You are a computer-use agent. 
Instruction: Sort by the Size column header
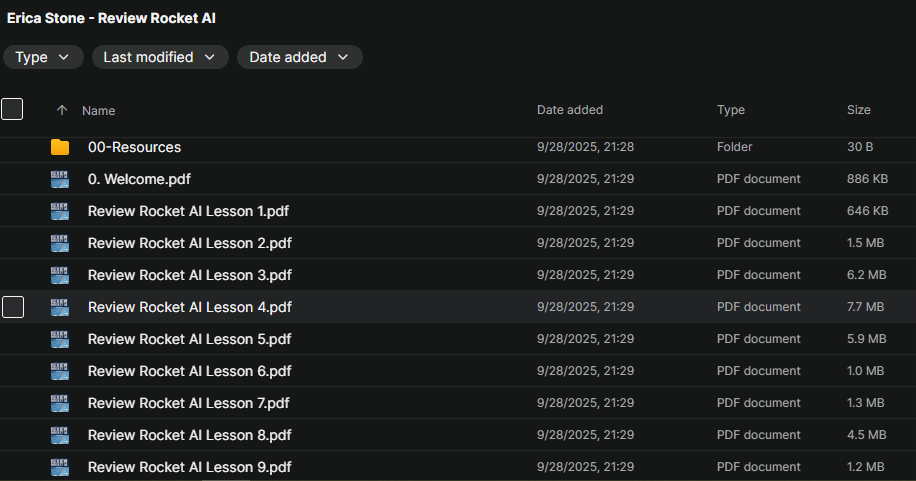click(858, 110)
